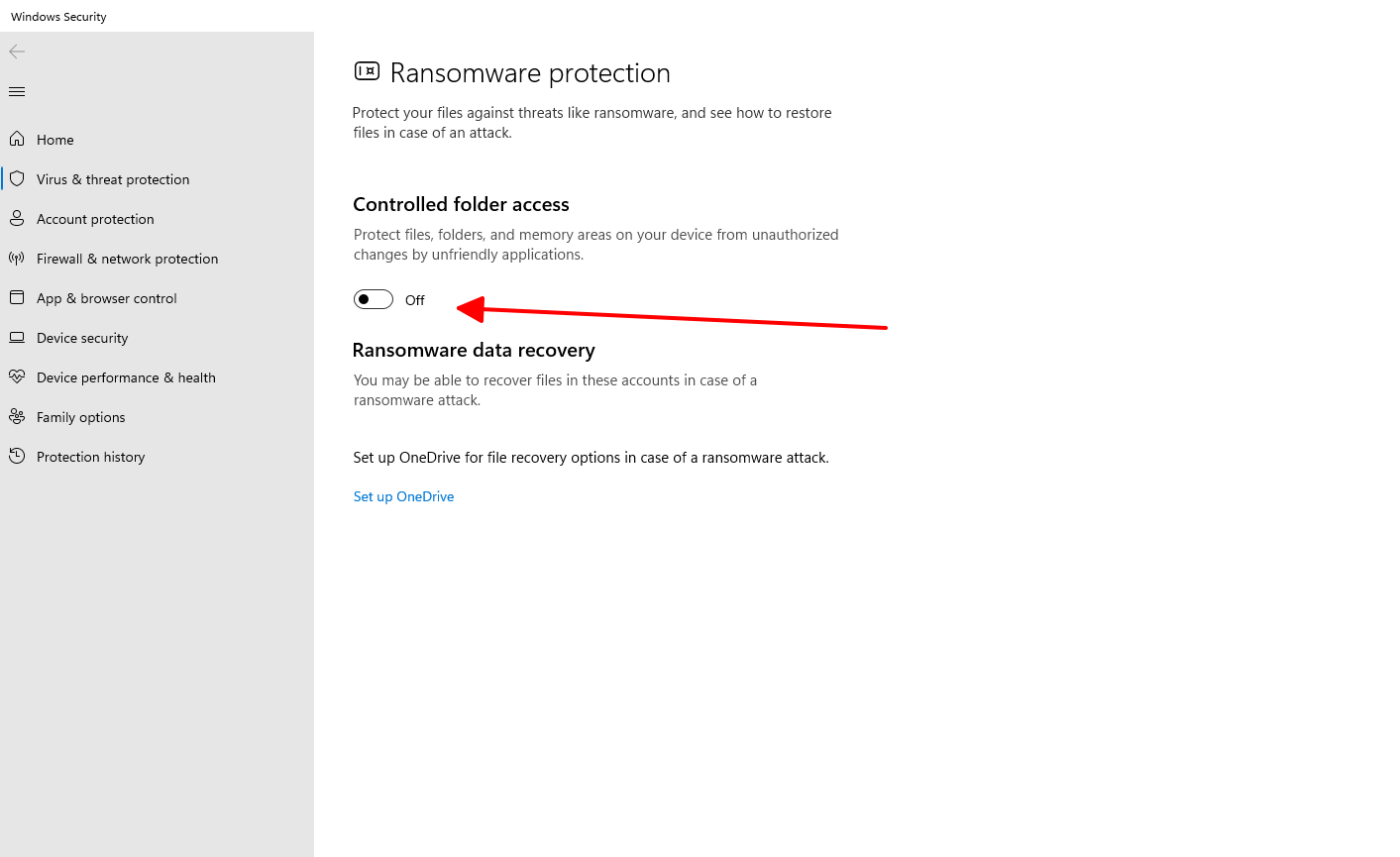Click the Home house icon
This screenshot has width=1400, height=857.
pyautogui.click(x=17, y=140)
